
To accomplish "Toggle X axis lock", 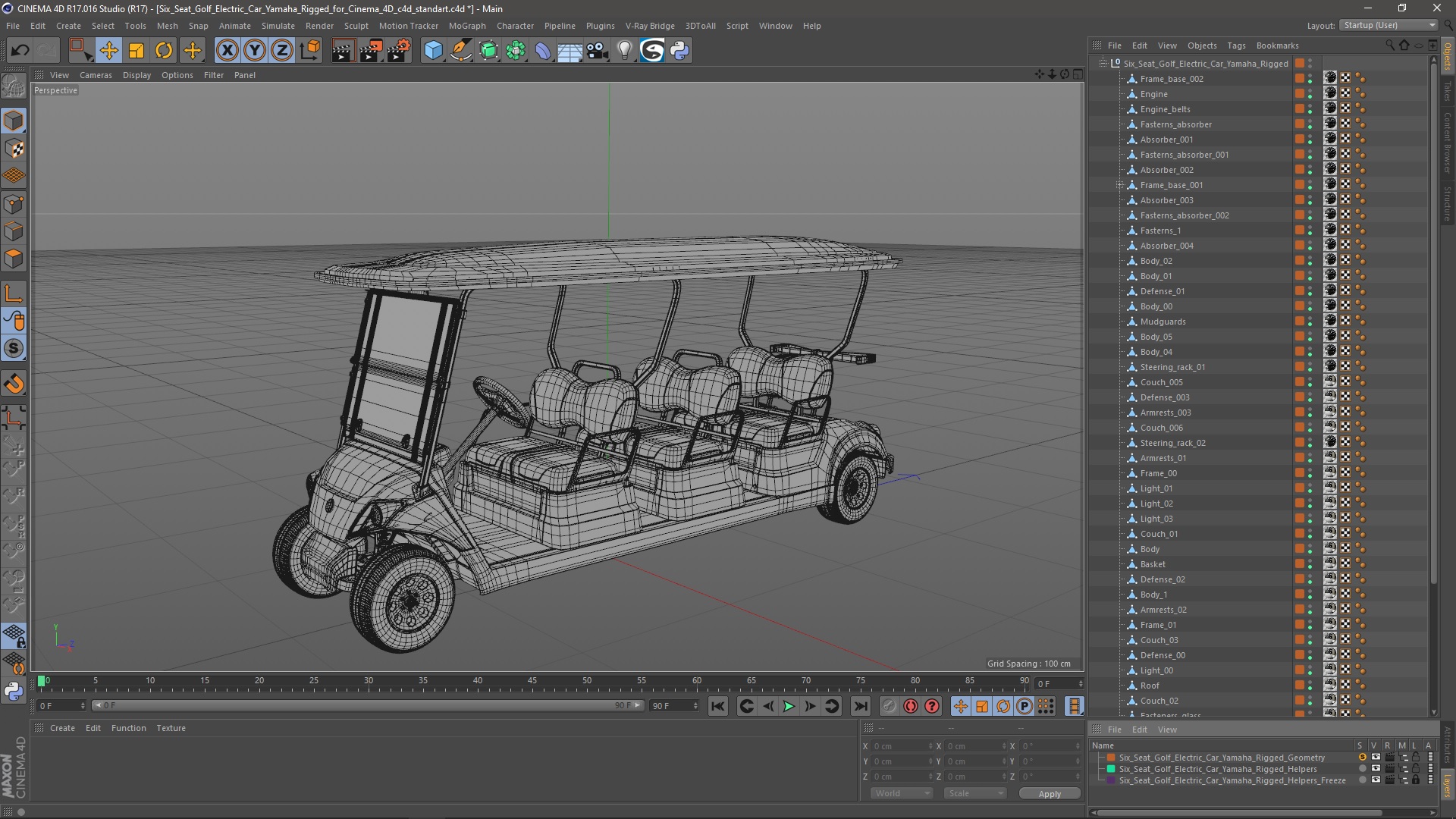I will click(x=227, y=51).
